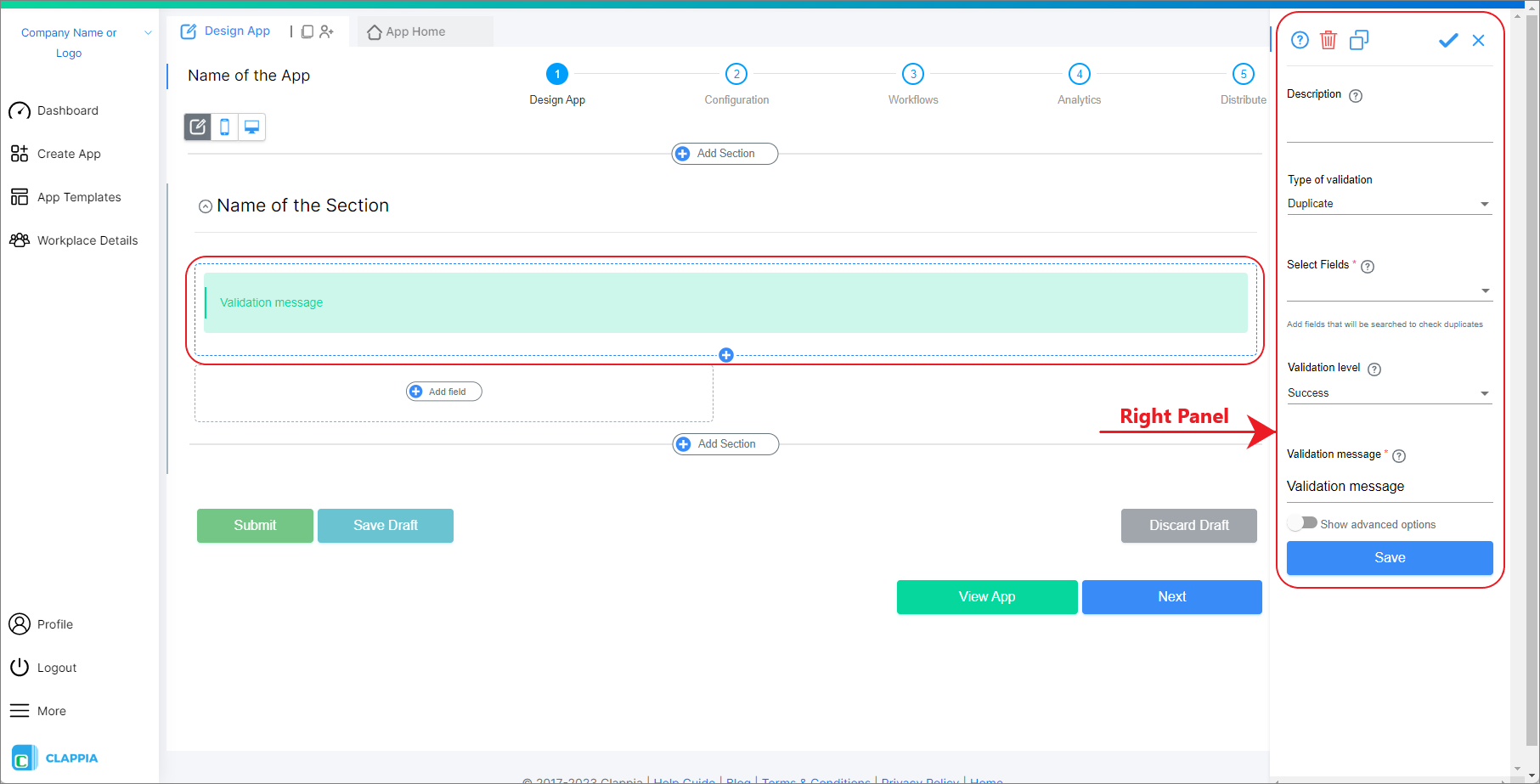Select the edit mode pencil icon
The width and height of the screenshot is (1540, 784).
(197, 127)
